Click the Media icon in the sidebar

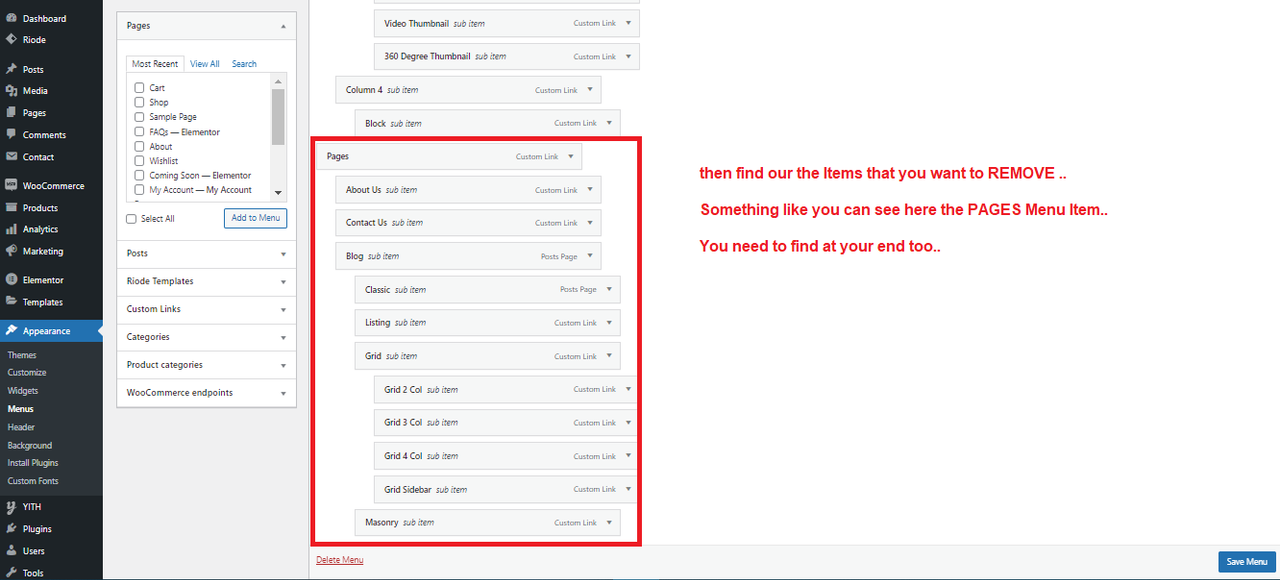(11, 91)
